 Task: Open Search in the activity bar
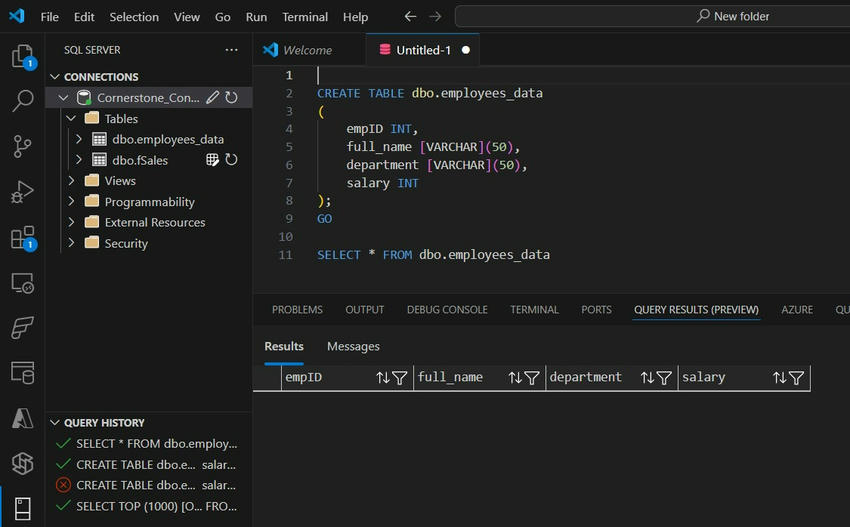click(22, 101)
